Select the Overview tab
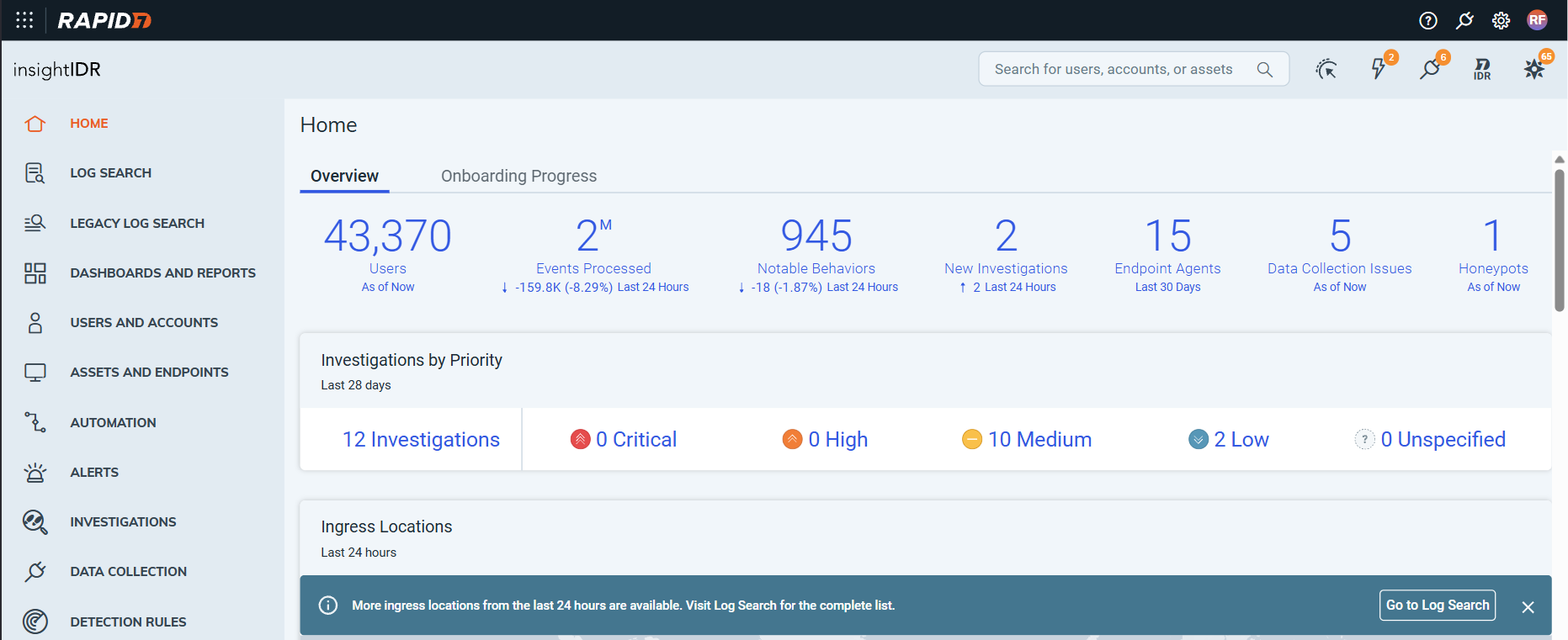 [344, 176]
